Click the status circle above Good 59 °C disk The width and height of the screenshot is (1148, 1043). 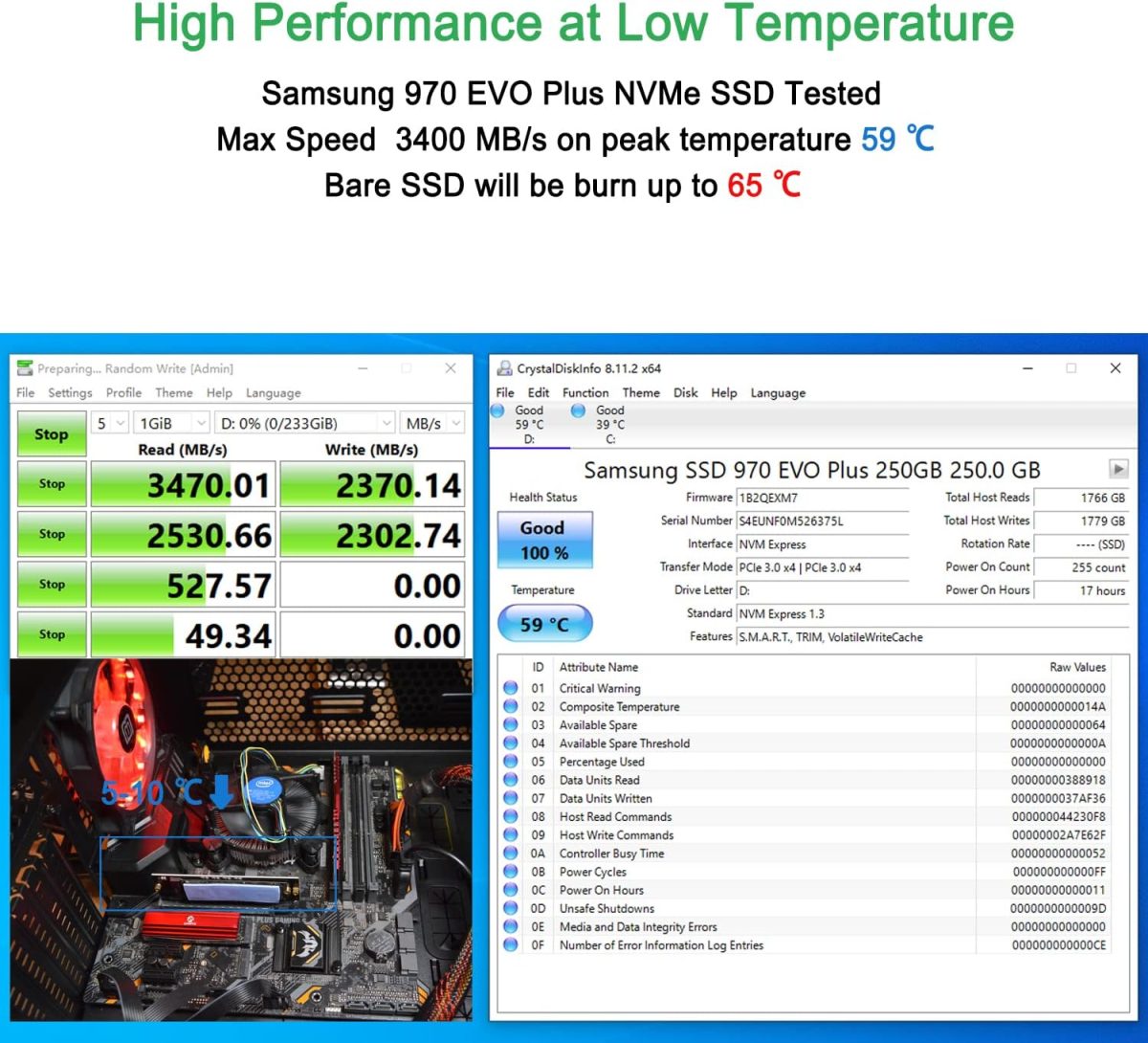(x=497, y=411)
